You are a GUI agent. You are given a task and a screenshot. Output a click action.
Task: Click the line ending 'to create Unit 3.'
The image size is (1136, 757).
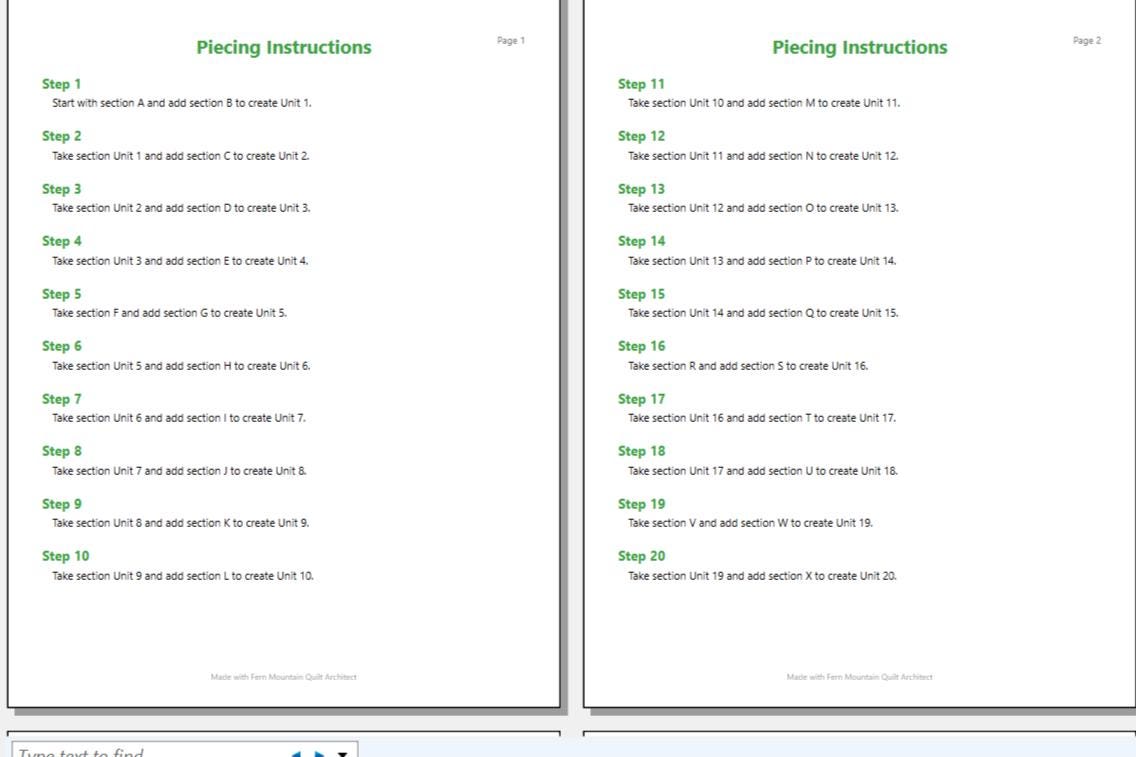pyautogui.click(x=181, y=208)
